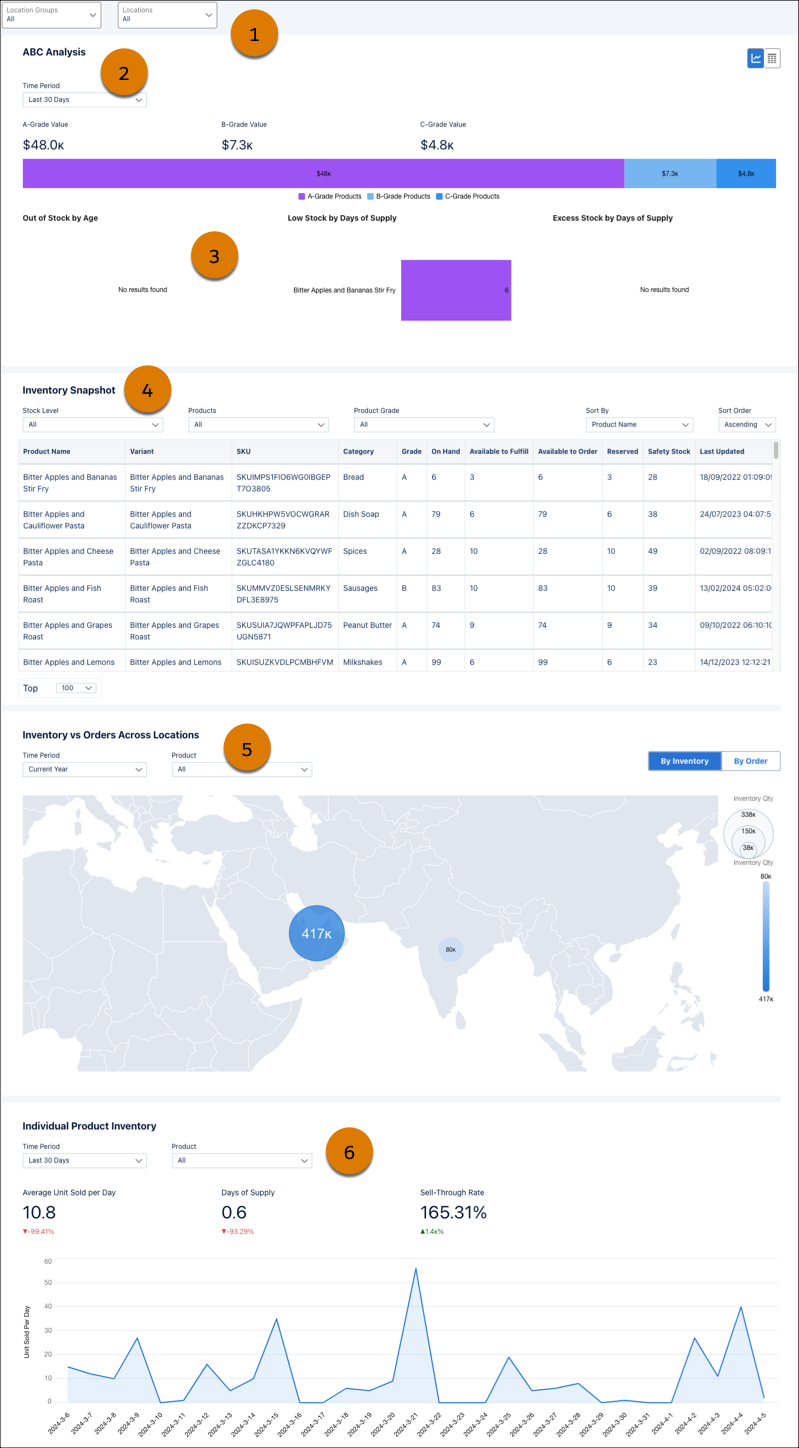Toggle B-Grade Products legend entry

click(x=399, y=196)
